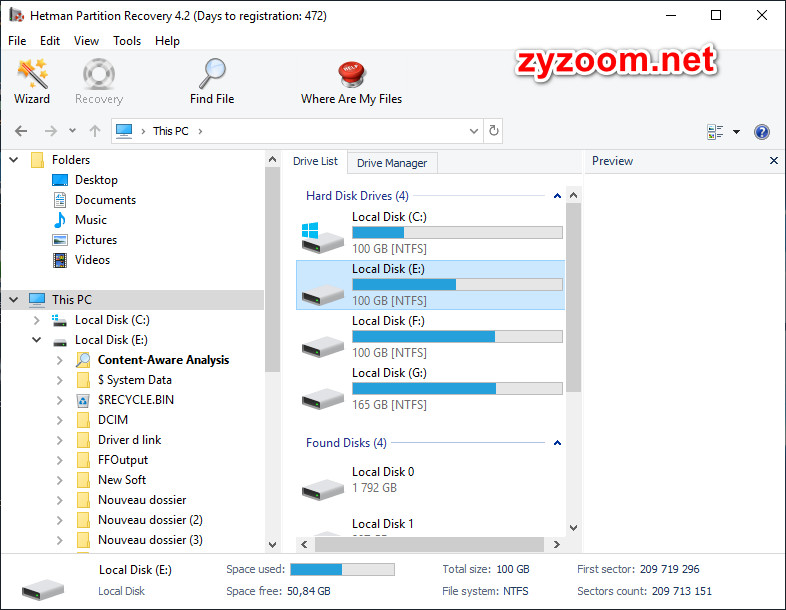Image resolution: width=786 pixels, height=610 pixels.
Task: Switch to the Drive List tab
Action: [315, 161]
